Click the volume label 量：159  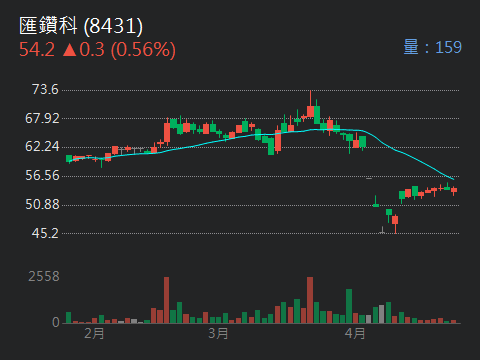click(x=432, y=47)
